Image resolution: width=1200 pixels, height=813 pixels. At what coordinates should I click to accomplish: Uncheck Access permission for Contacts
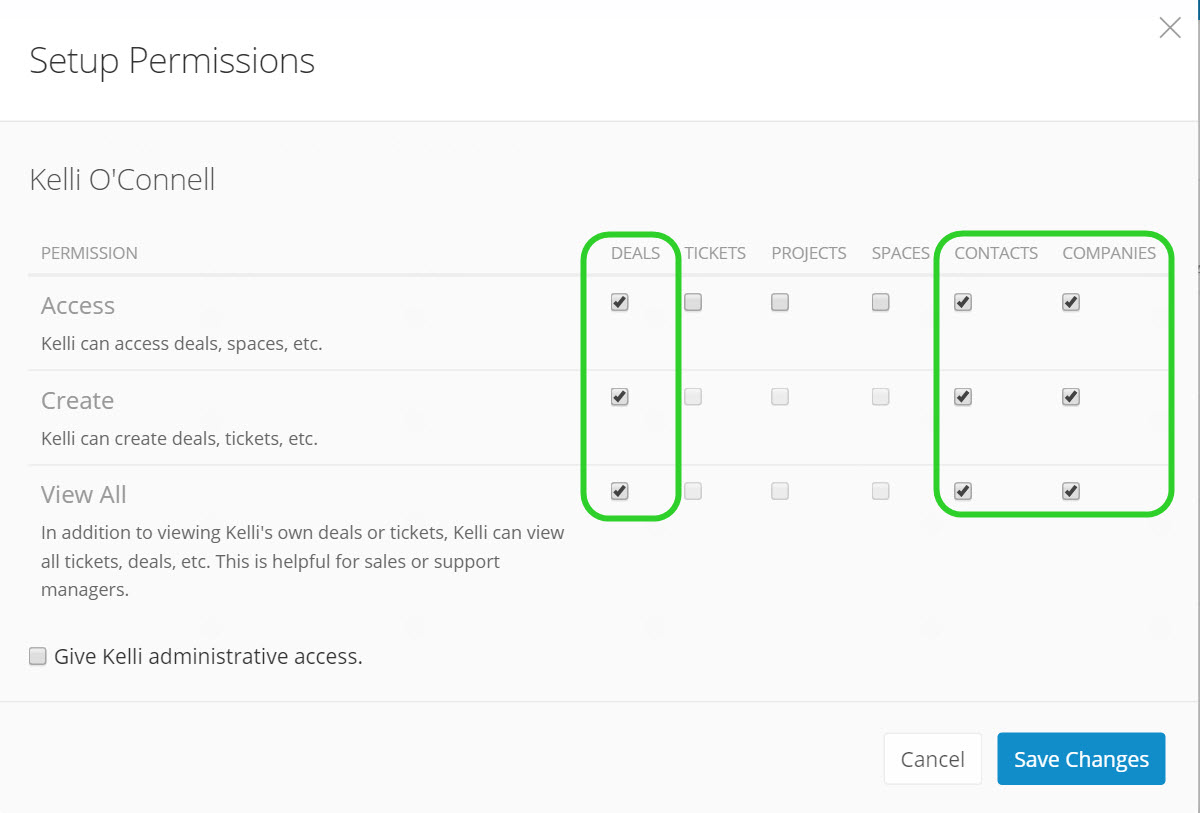pyautogui.click(x=963, y=302)
